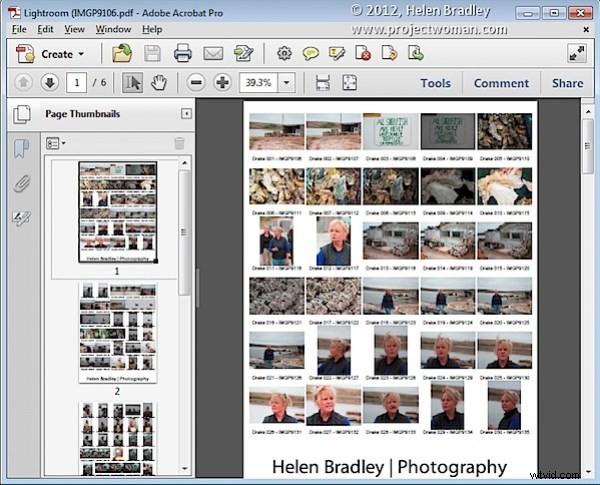The width and height of the screenshot is (600, 485).
Task: Open the zoom percentage dropdown arrow
Action: click(286, 82)
